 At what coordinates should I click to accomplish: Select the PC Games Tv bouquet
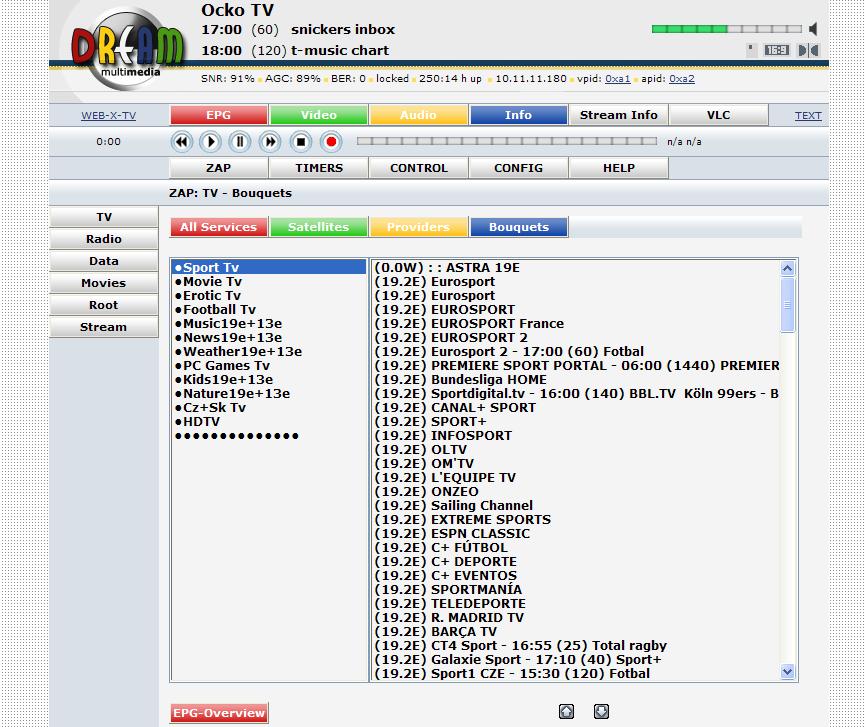(x=269, y=365)
